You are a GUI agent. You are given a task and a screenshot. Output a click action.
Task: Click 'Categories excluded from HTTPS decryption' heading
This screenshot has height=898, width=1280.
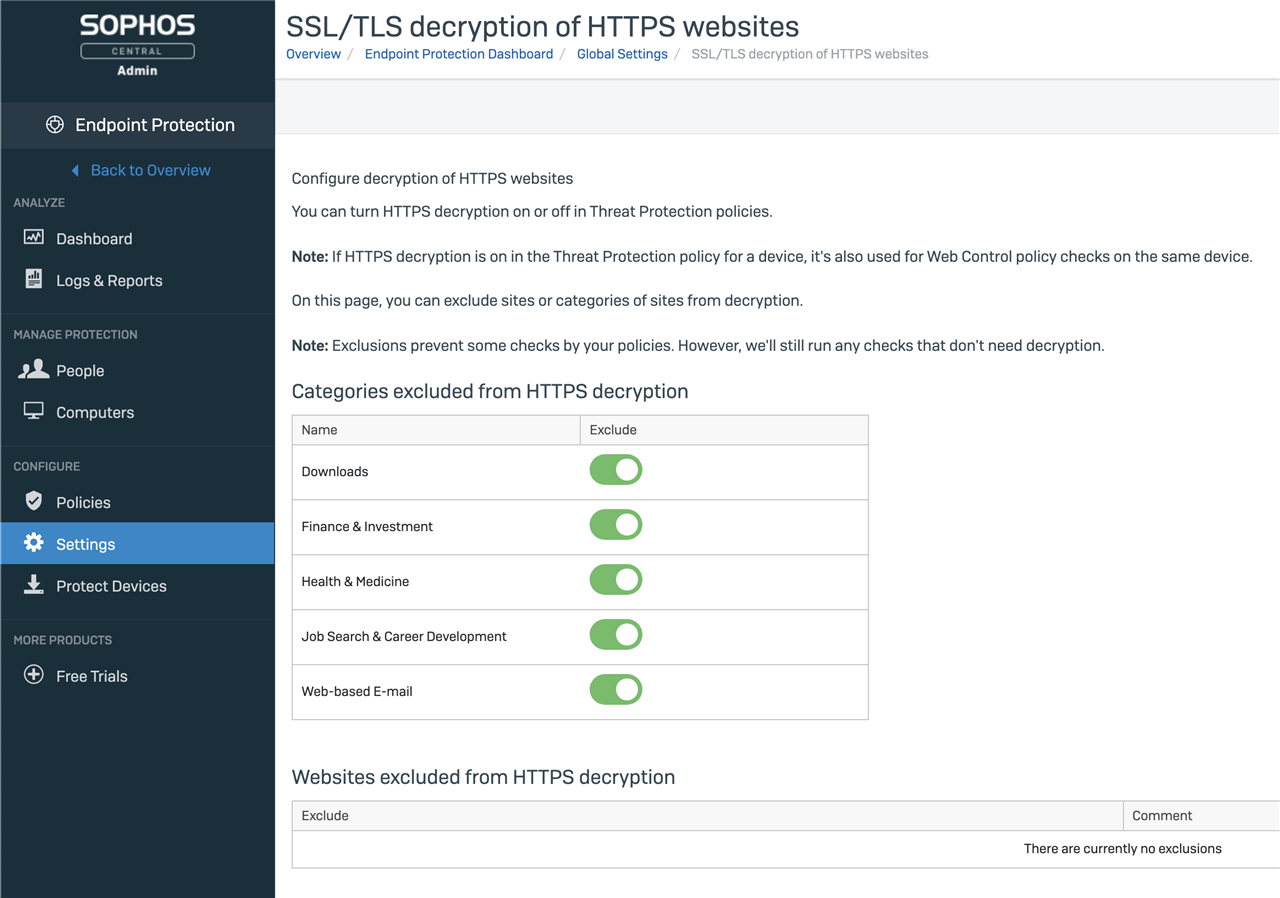pyautogui.click(x=490, y=391)
